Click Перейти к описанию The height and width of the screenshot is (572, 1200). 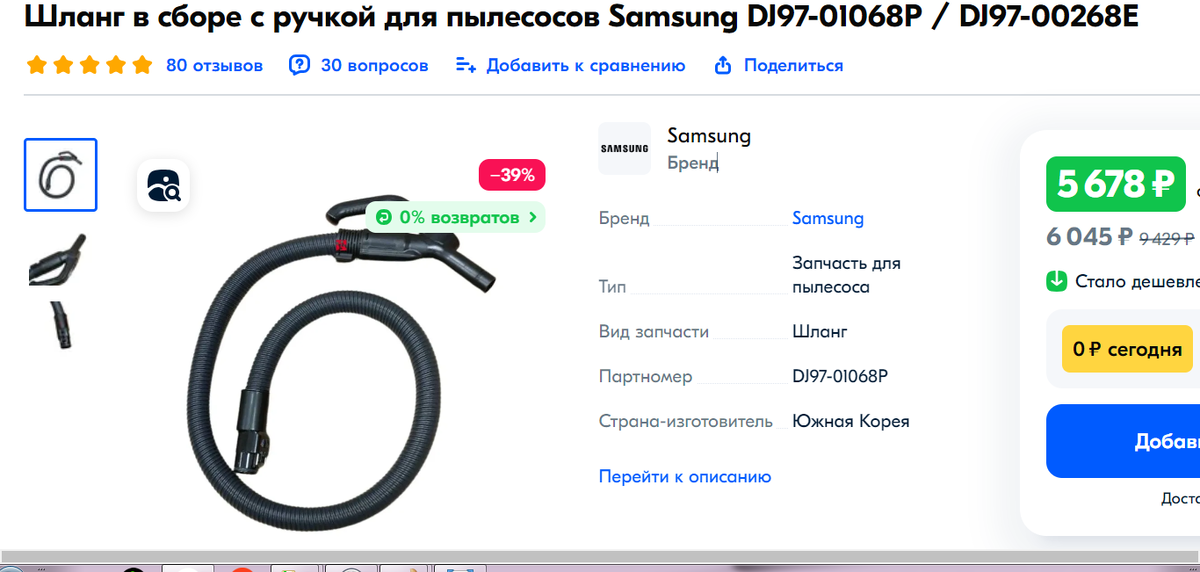point(685,477)
